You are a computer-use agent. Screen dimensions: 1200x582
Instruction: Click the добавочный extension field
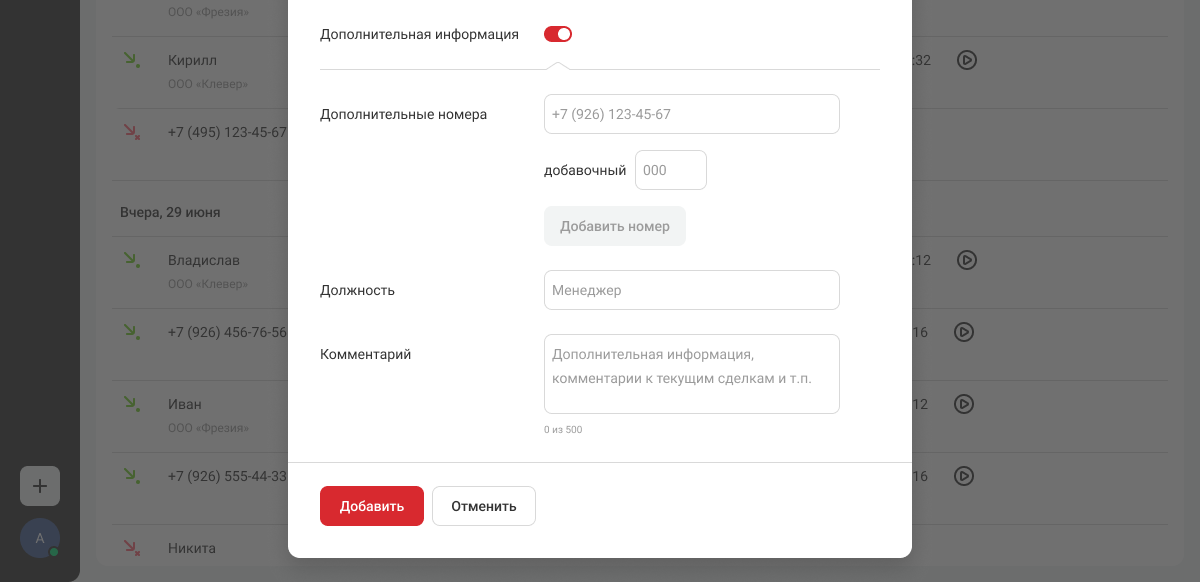coord(670,170)
